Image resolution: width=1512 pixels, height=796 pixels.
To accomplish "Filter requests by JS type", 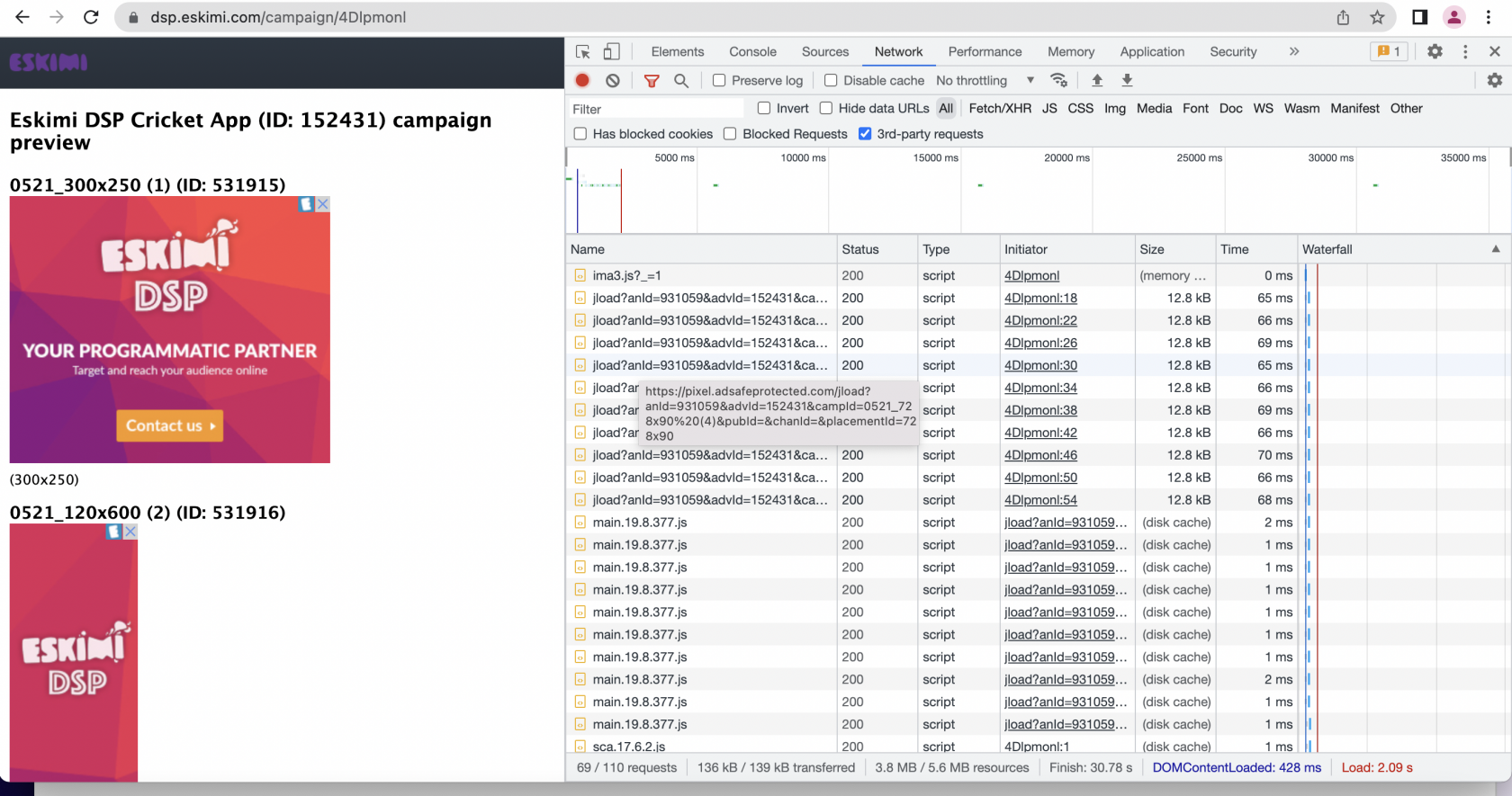I will (1049, 108).
